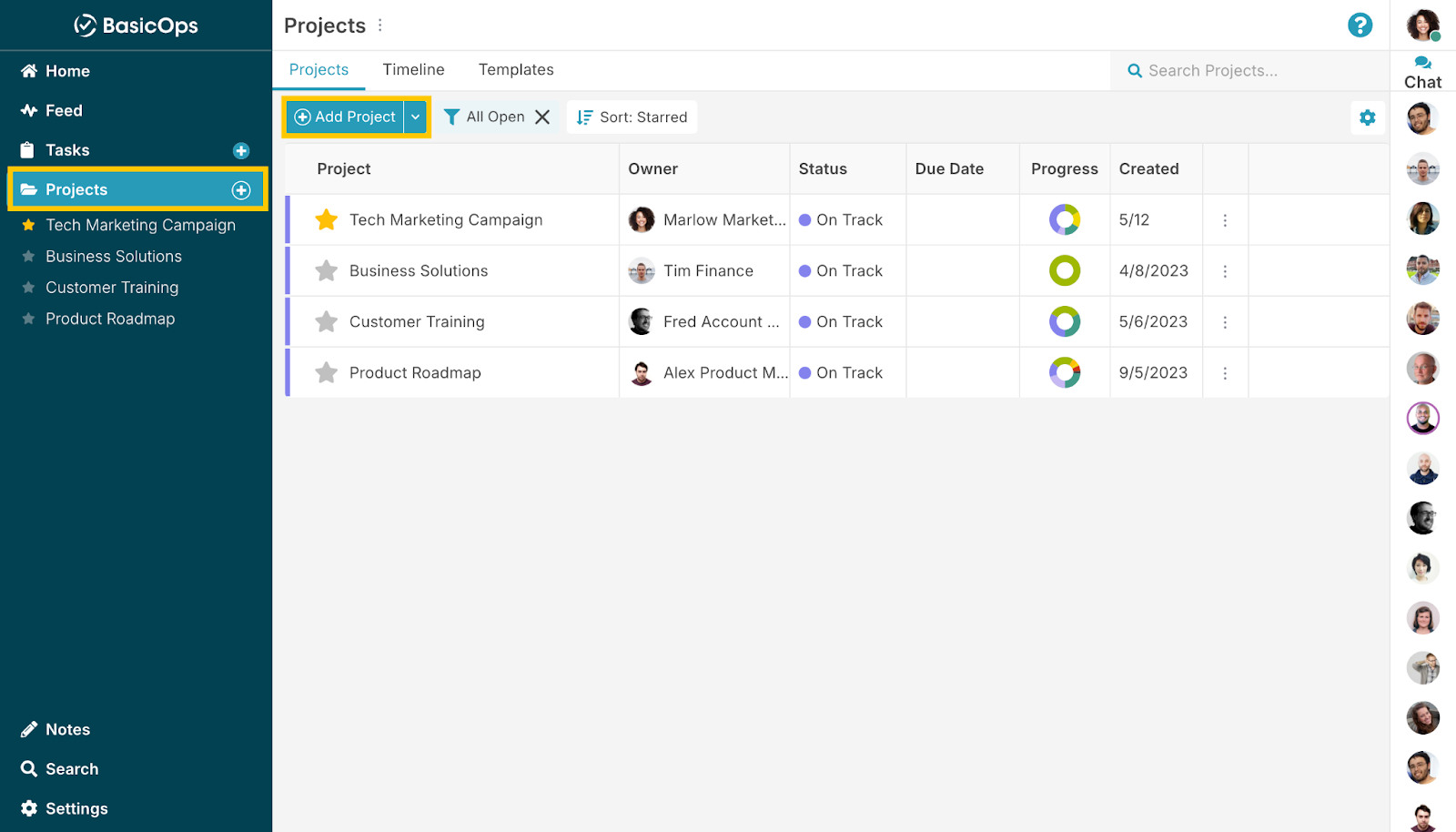Open the Chat panel
The image size is (1456, 832).
point(1422,71)
